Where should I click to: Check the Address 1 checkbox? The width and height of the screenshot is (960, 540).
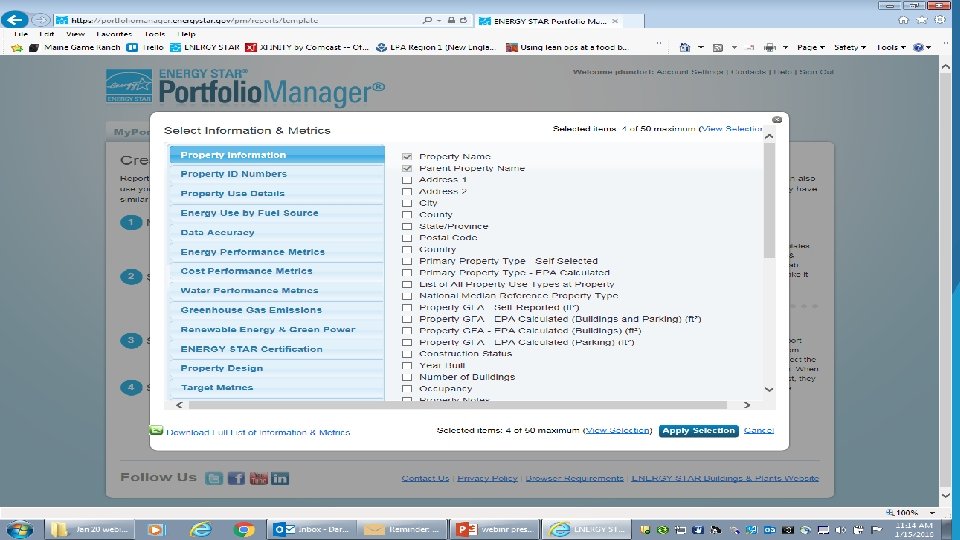(x=407, y=180)
